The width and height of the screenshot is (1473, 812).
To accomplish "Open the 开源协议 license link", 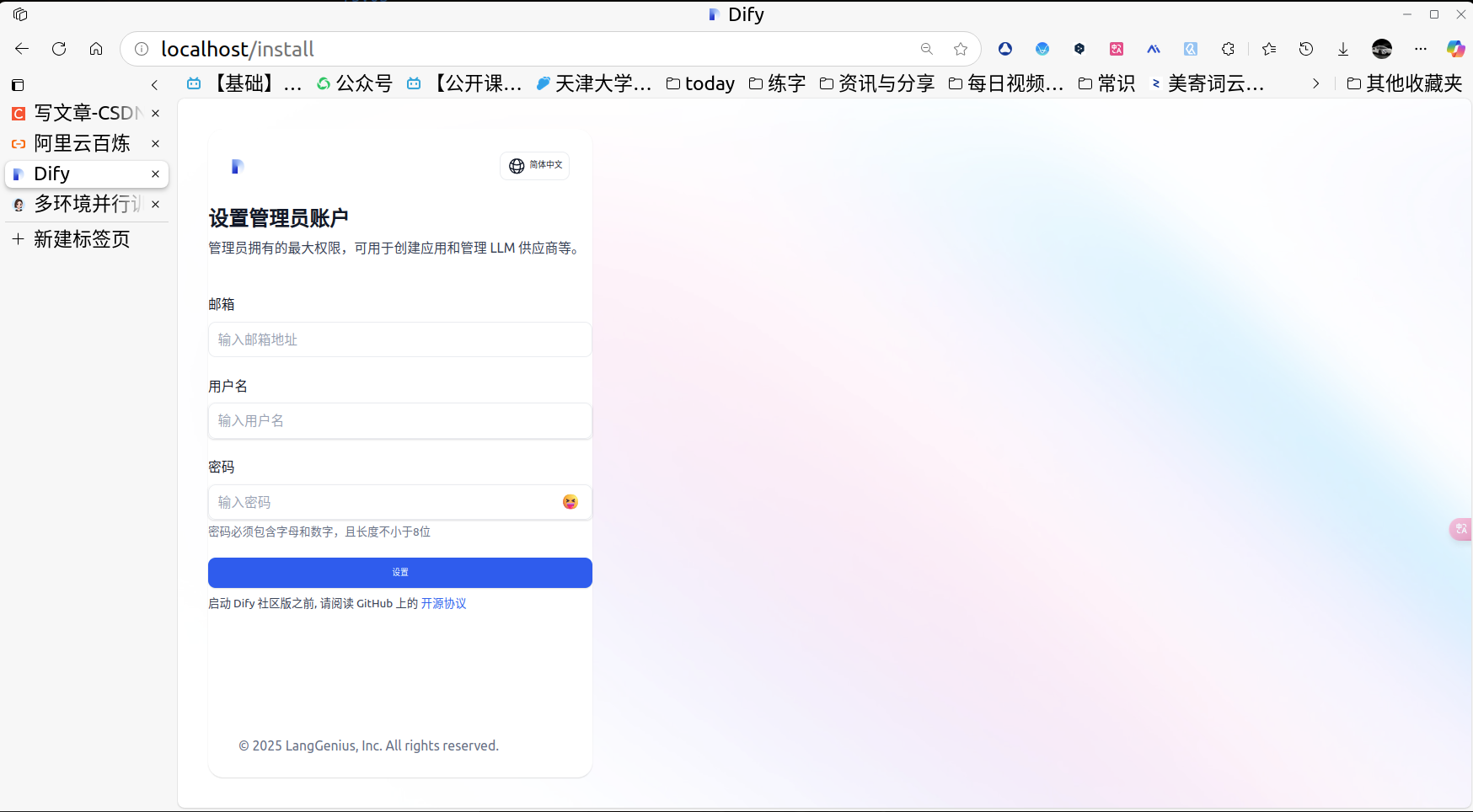I will [x=443, y=603].
